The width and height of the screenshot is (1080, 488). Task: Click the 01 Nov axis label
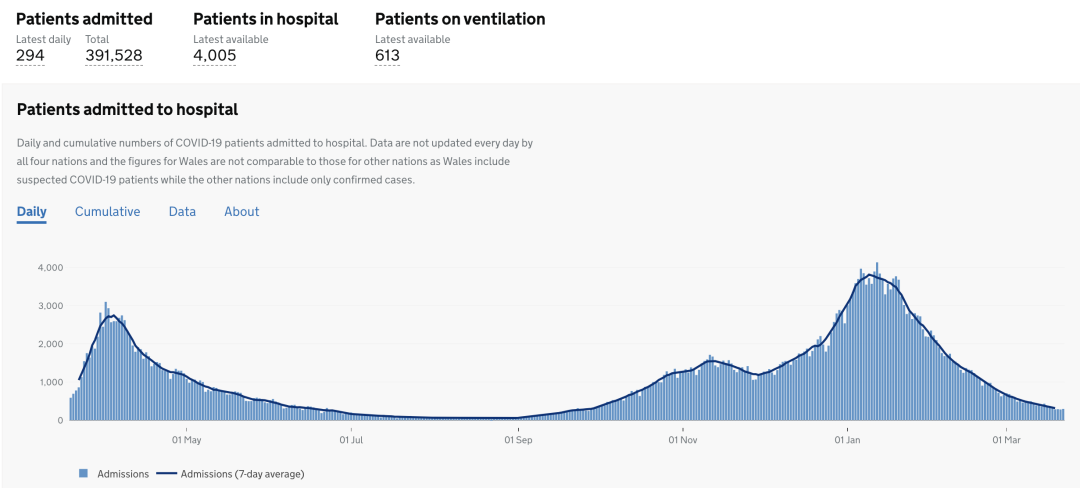click(x=683, y=439)
